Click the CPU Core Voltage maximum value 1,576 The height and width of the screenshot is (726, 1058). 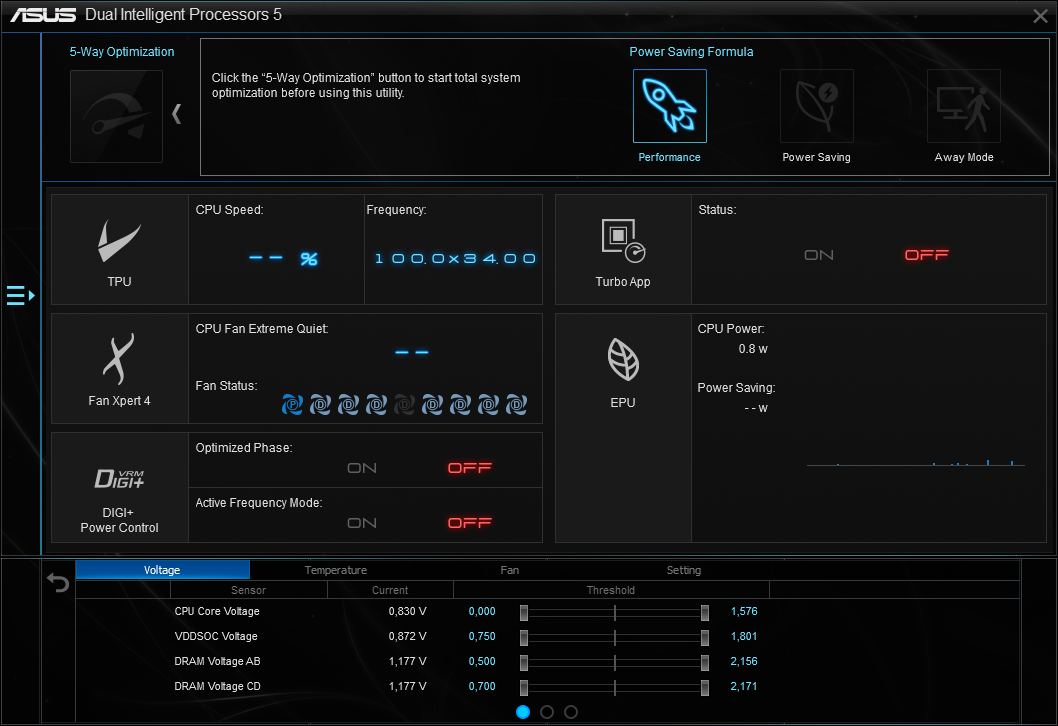tap(744, 611)
